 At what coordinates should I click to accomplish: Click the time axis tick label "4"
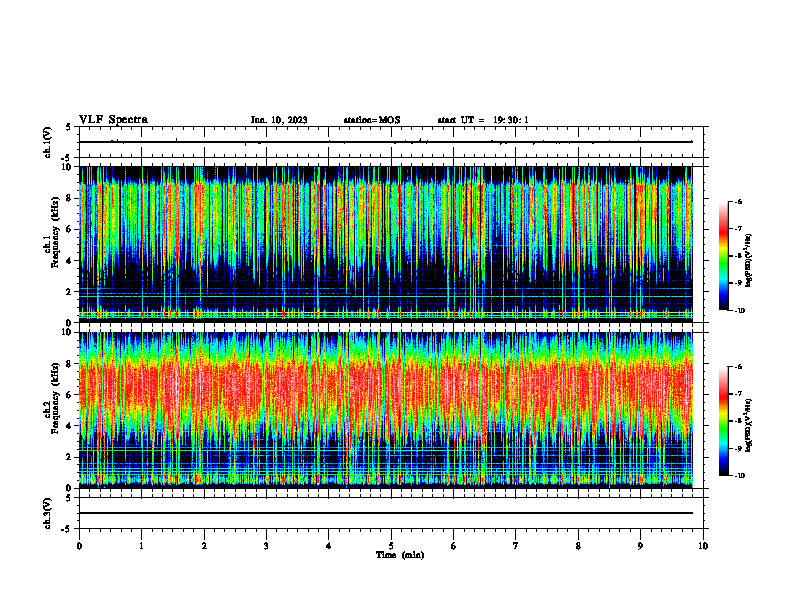[x=329, y=546]
